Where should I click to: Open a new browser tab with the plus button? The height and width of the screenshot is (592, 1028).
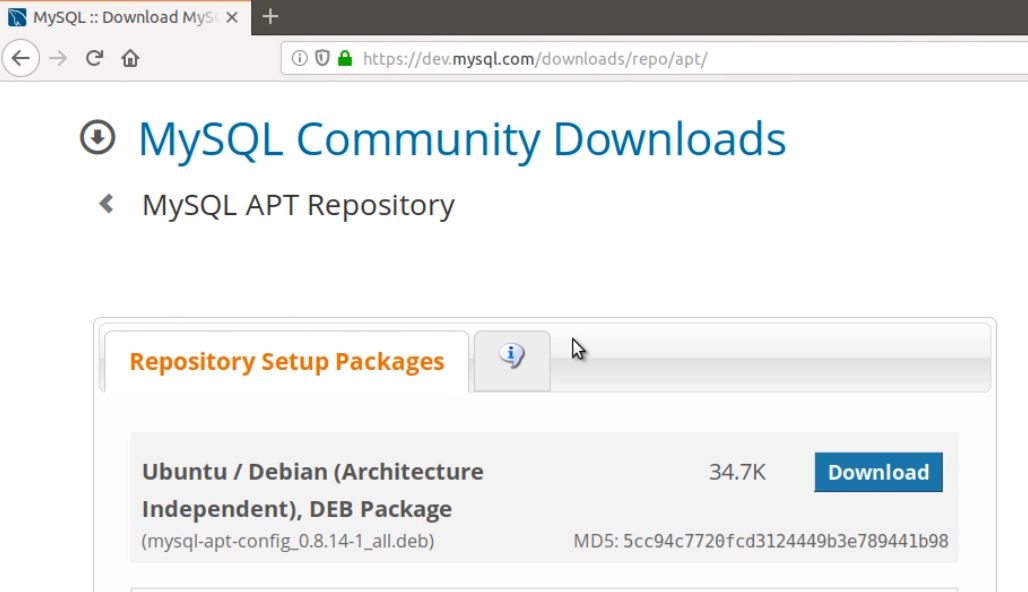tap(269, 17)
